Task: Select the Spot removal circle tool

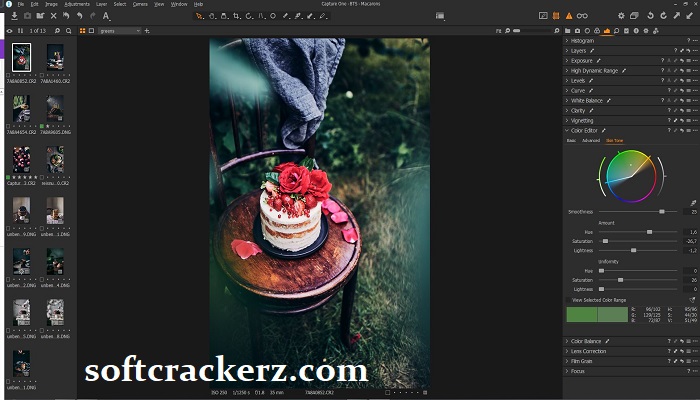Action: [273, 16]
